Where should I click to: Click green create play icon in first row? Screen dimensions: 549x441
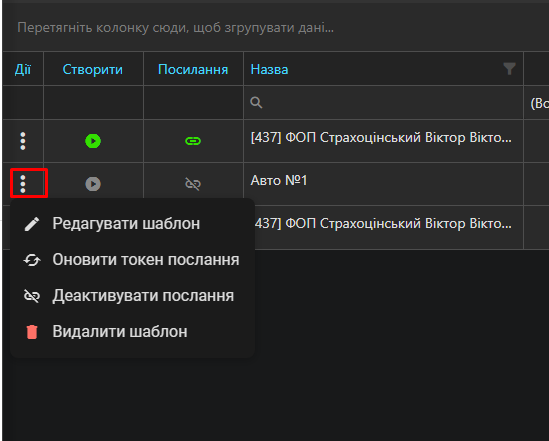93,141
